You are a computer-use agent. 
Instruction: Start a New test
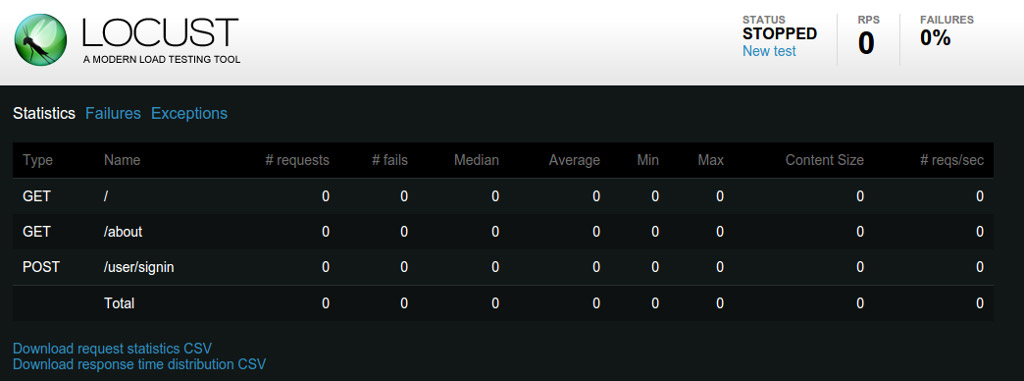point(769,51)
